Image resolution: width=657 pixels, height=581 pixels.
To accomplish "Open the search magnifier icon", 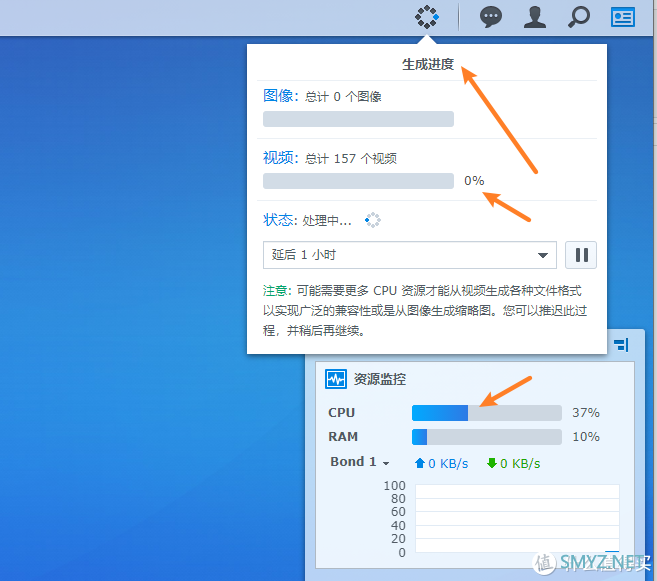I will (579, 18).
